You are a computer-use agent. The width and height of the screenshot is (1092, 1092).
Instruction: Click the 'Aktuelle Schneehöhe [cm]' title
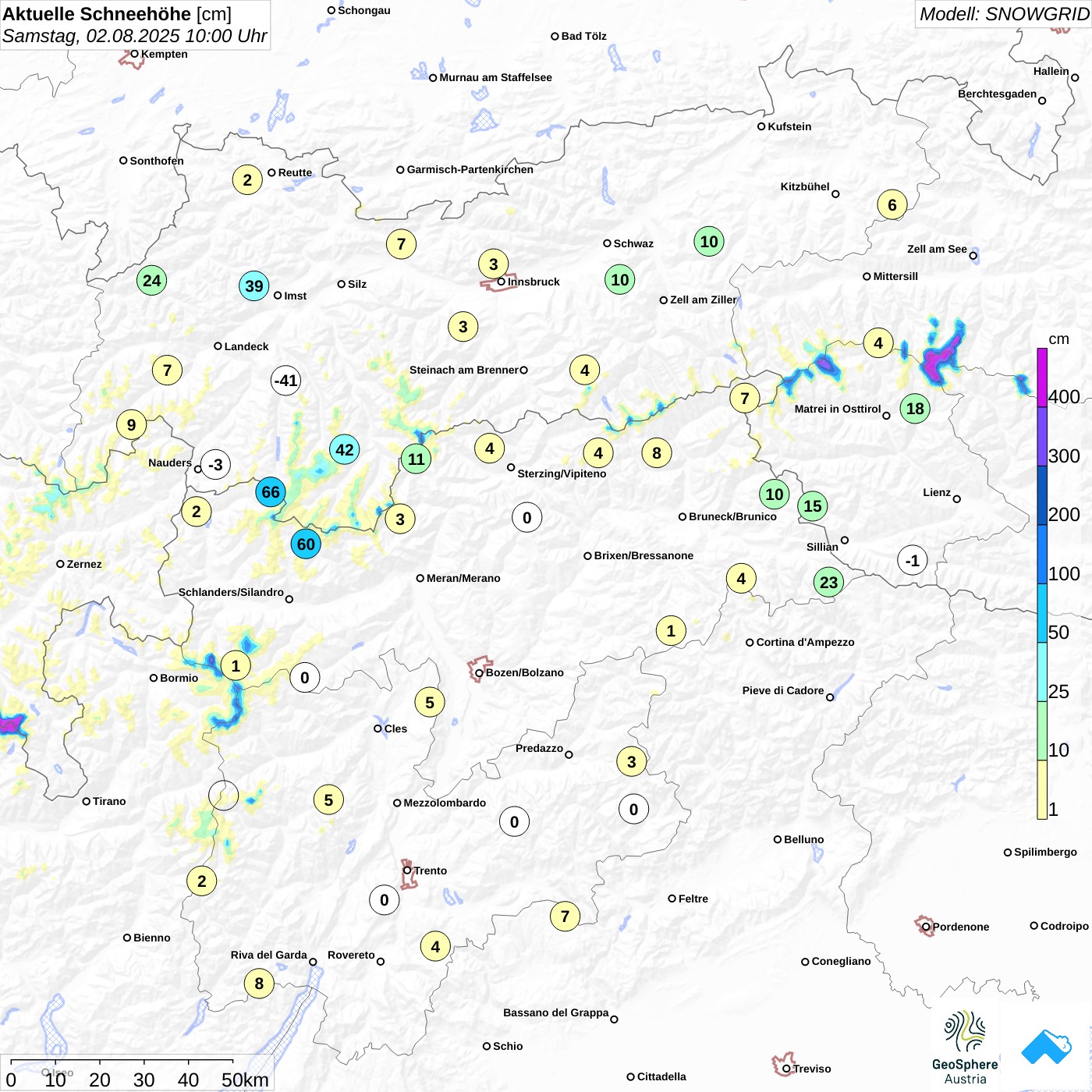117,14
